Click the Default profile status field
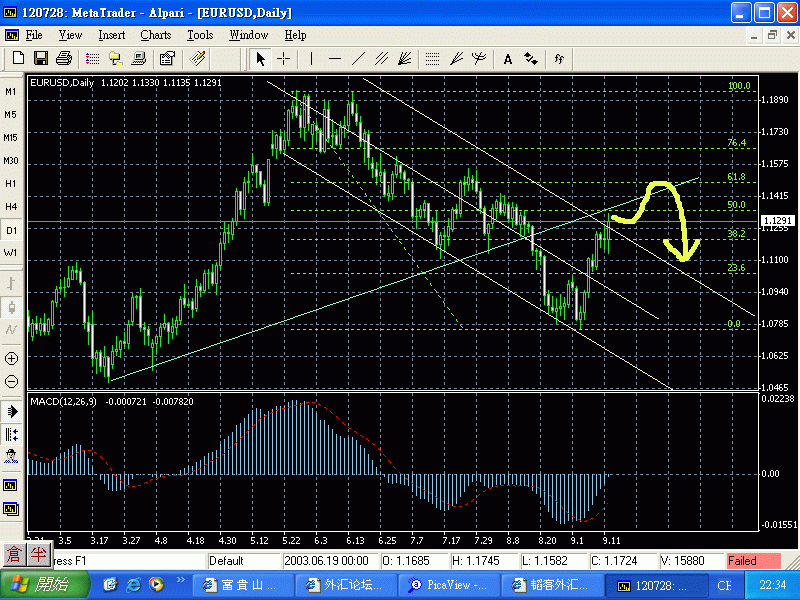Image resolution: width=800 pixels, height=600 pixels. point(243,561)
